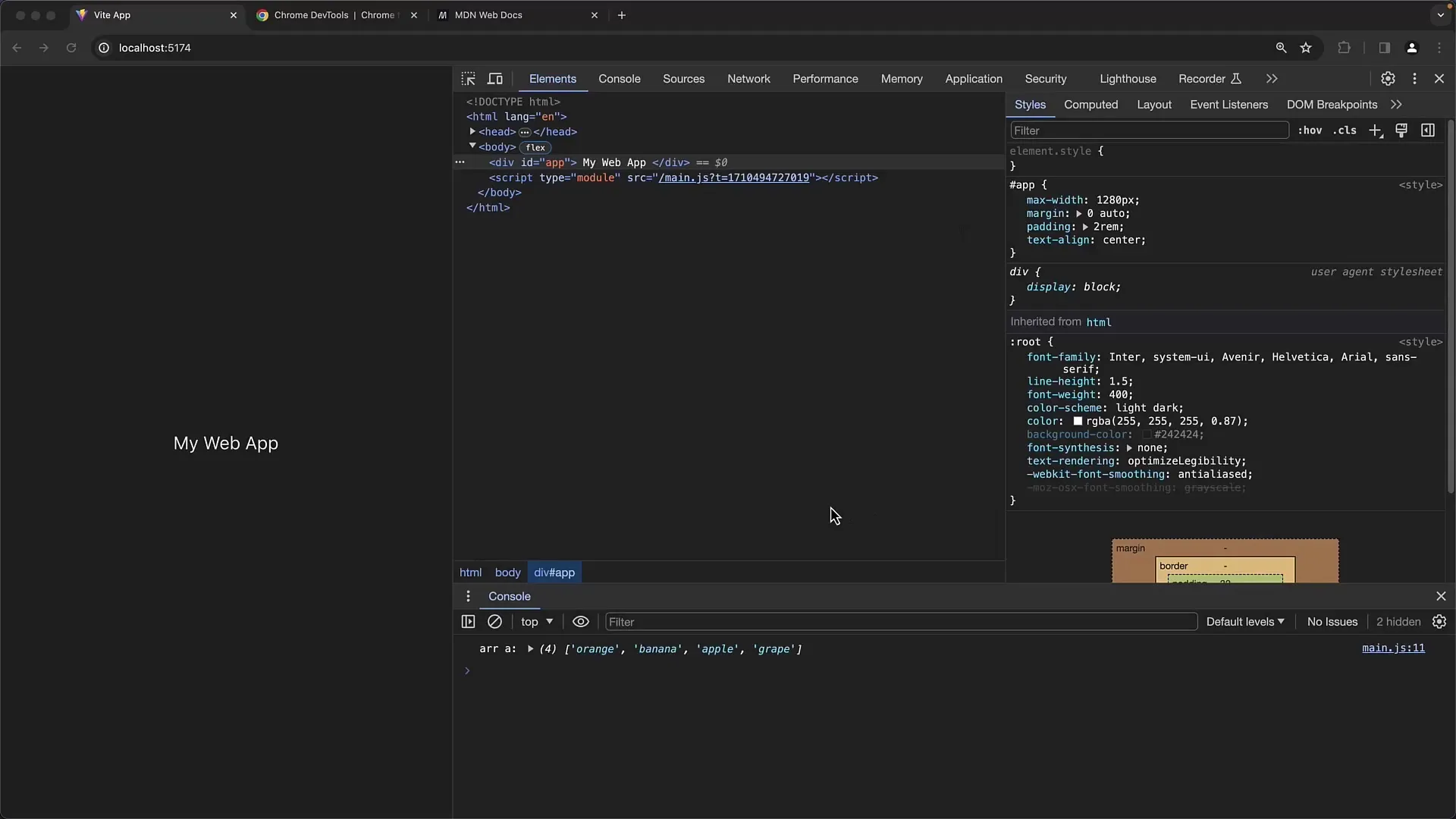Open Chrome side panel icon
The width and height of the screenshot is (1456, 819).
click(x=1384, y=48)
